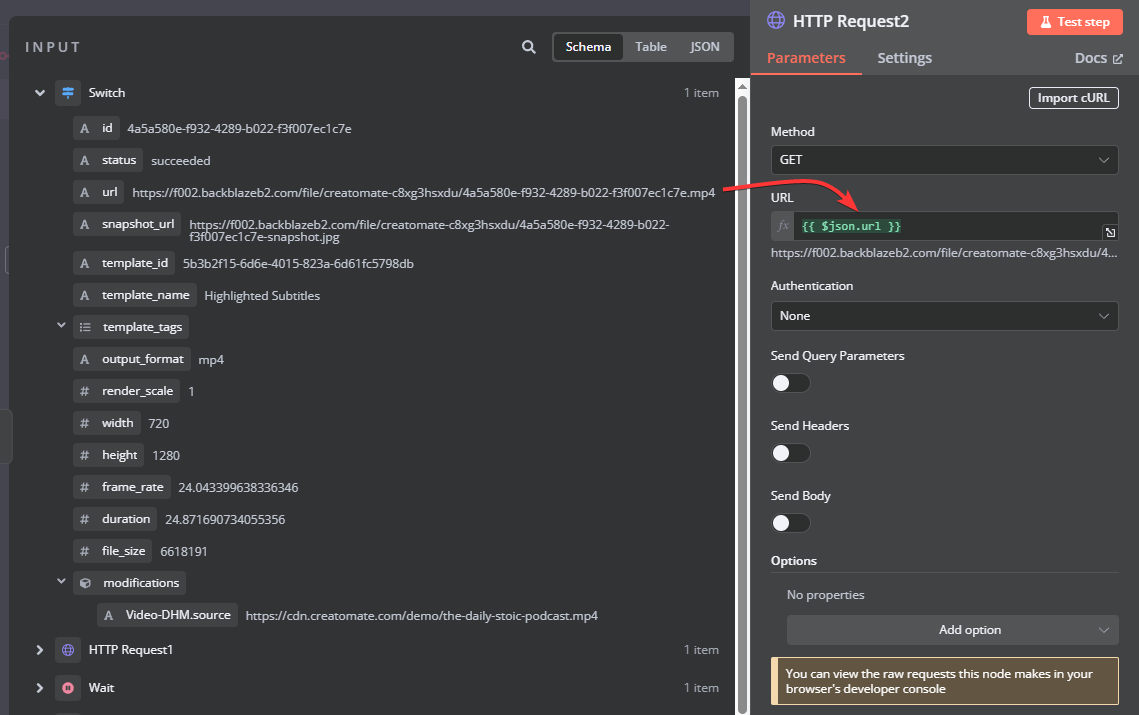Click the string type icon for id
Screen dimensions: 1139x715
[85, 129]
